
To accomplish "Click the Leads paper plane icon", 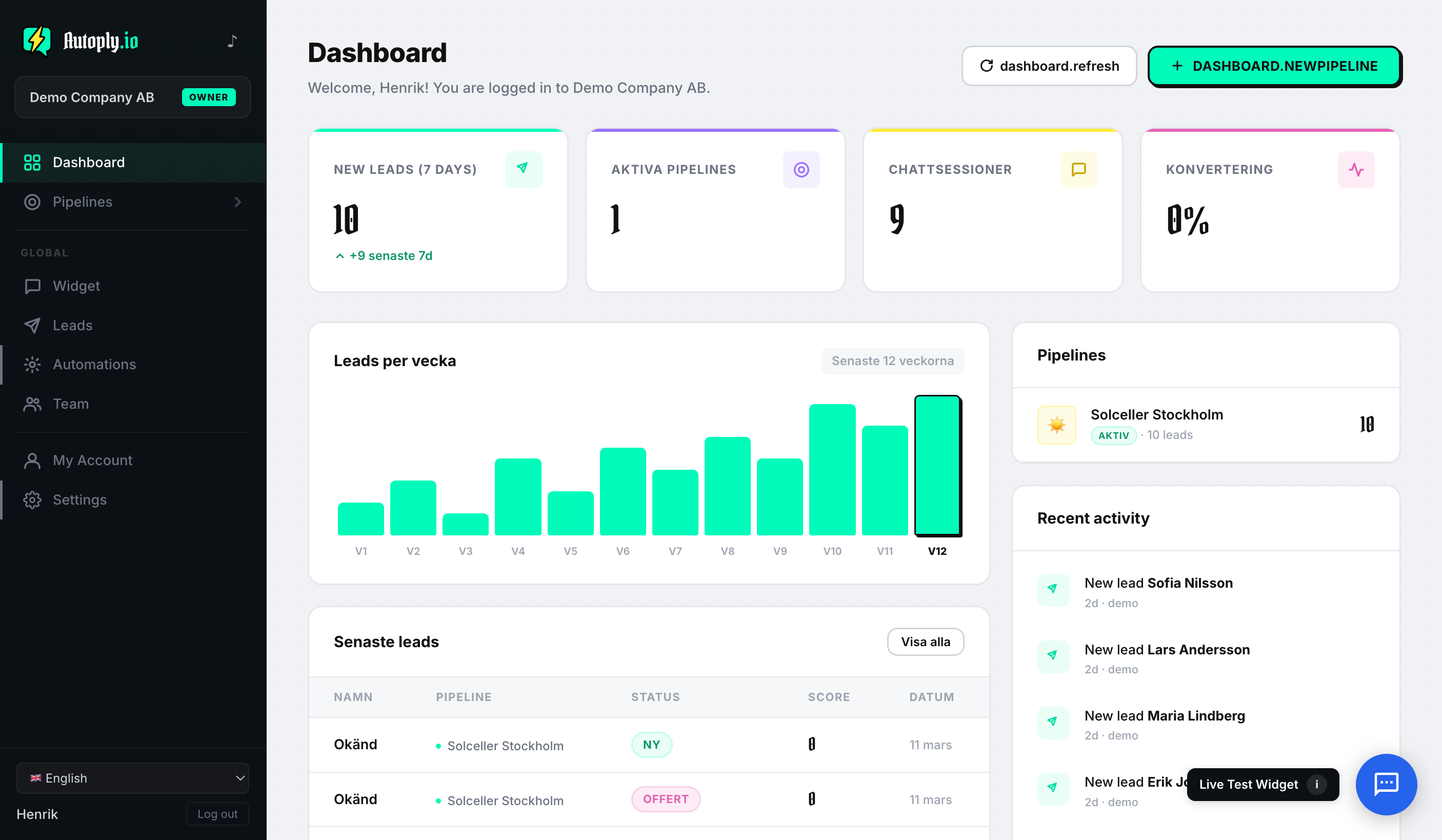I will 32,325.
